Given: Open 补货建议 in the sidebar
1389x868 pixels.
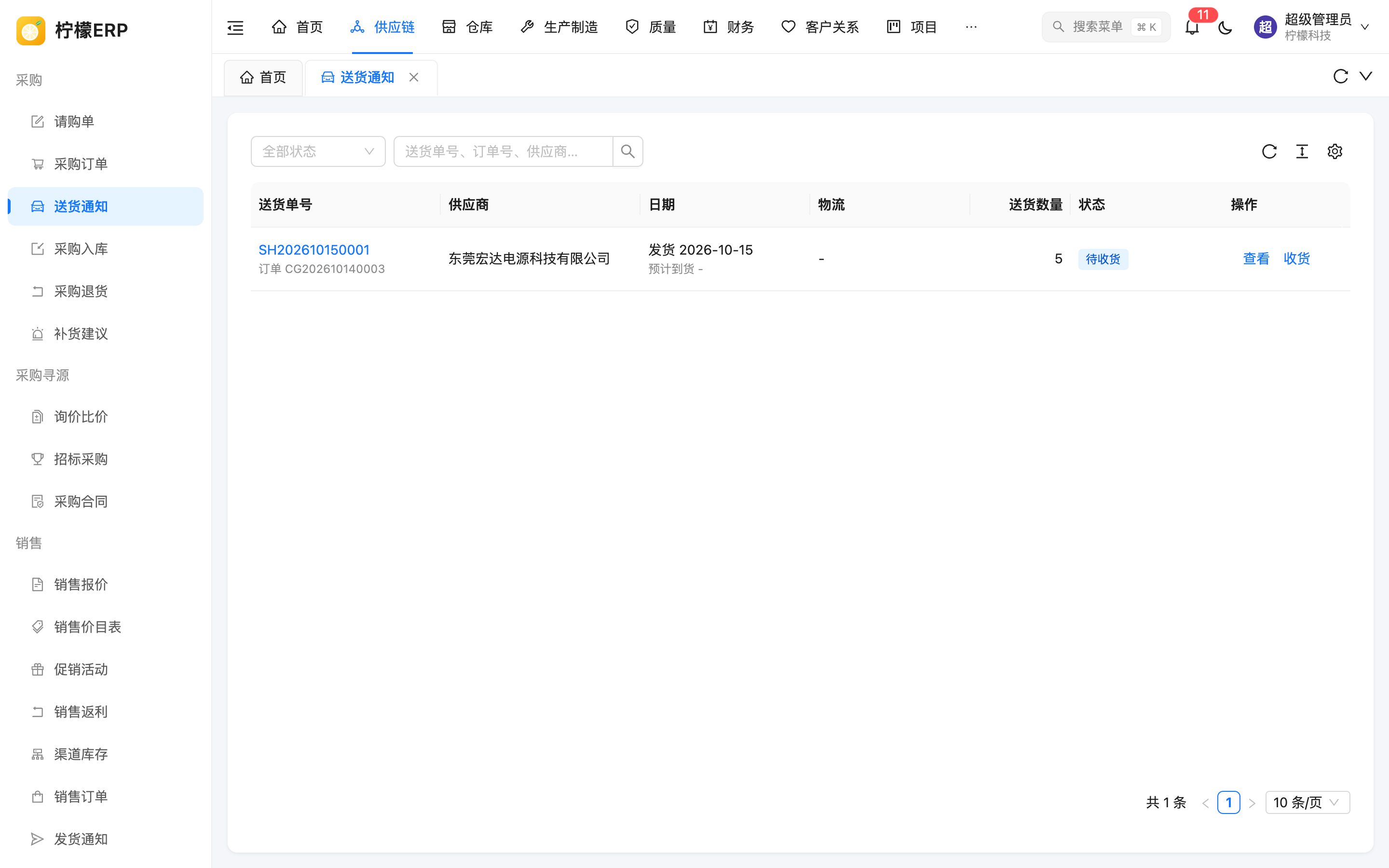Looking at the screenshot, I should (x=106, y=334).
